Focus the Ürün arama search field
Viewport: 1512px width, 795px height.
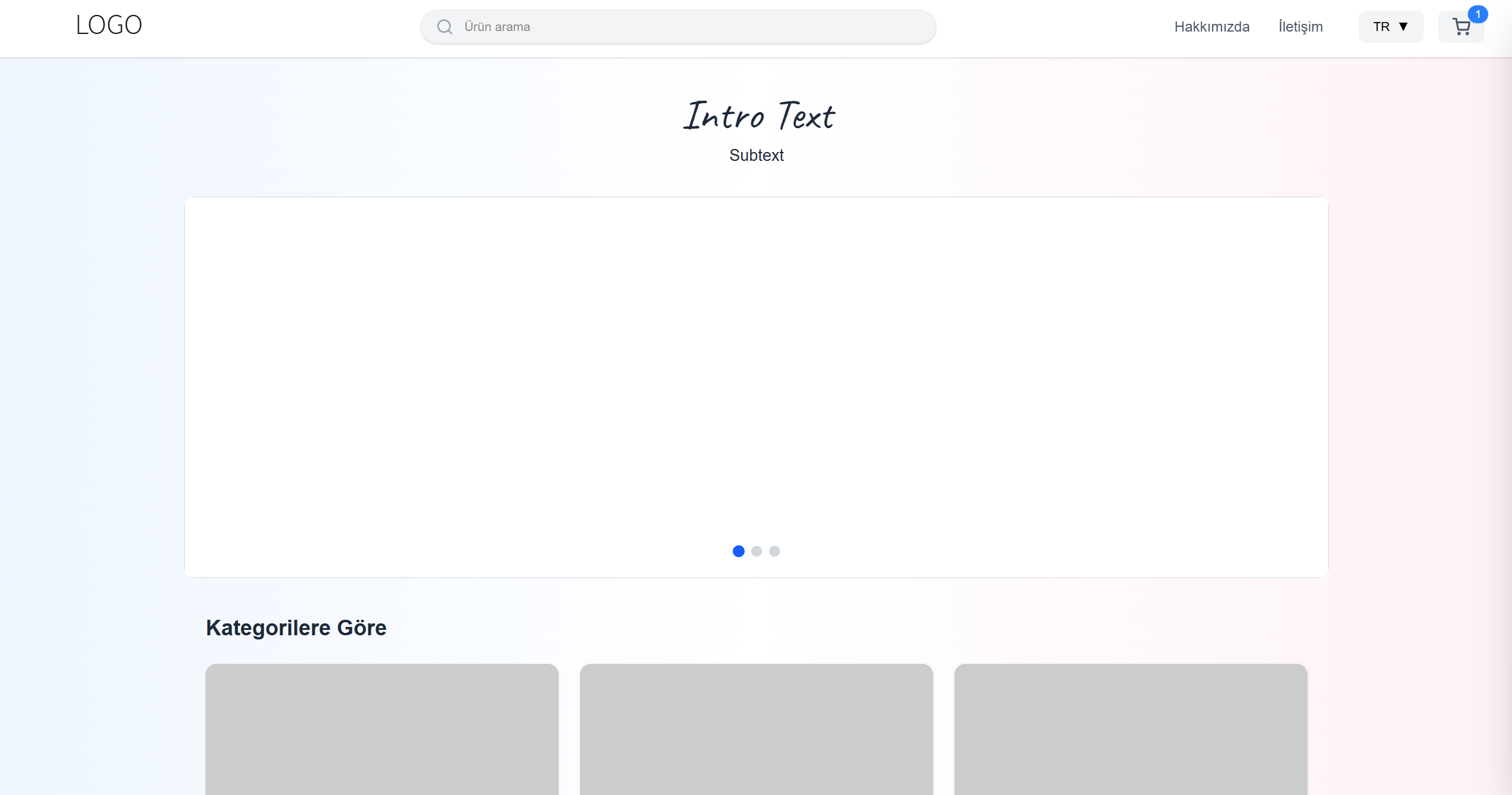point(692,27)
